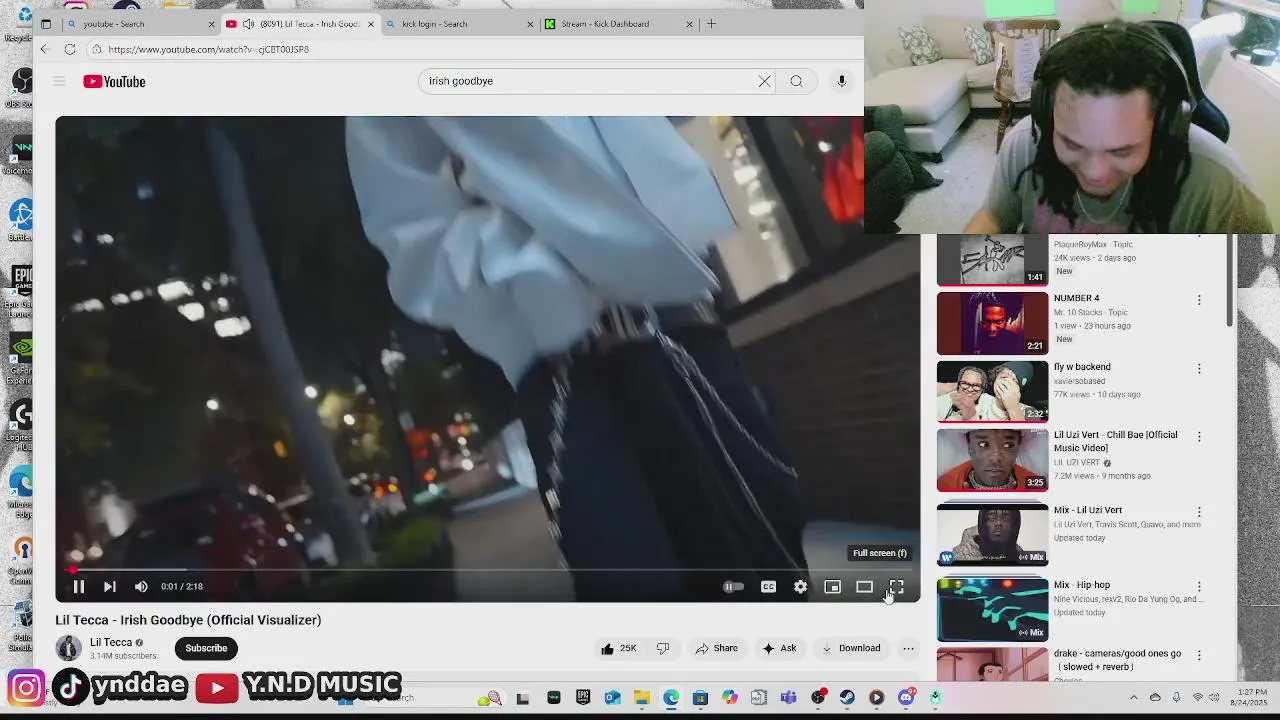Open the Outlook taskbar icon
The height and width of the screenshot is (720, 1280).
612,698
